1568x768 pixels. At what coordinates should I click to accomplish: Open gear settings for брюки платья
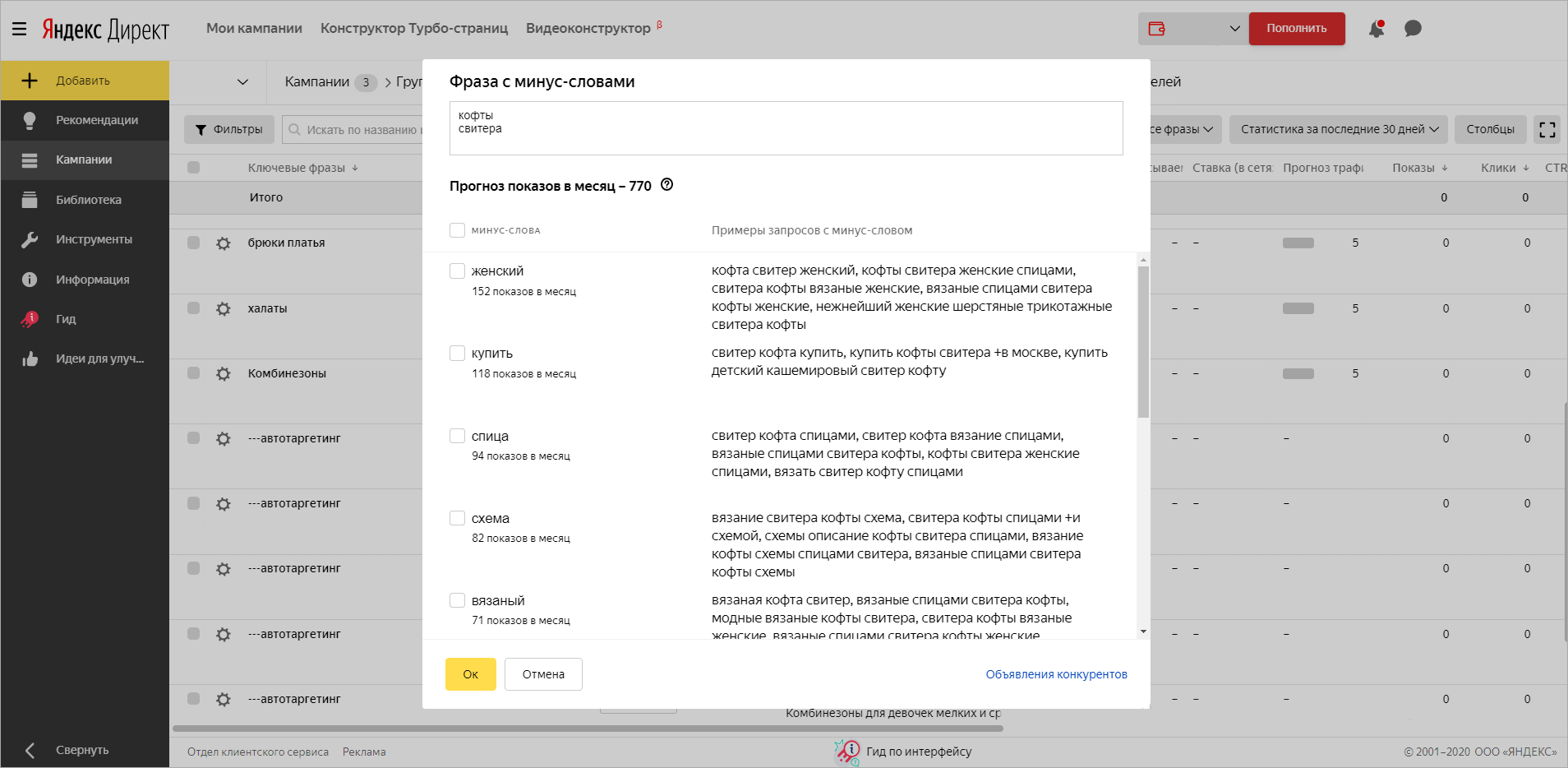coord(224,243)
